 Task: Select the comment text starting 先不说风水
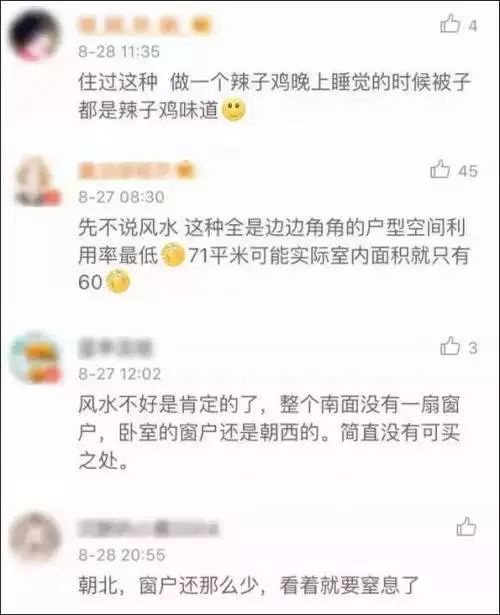(273, 255)
